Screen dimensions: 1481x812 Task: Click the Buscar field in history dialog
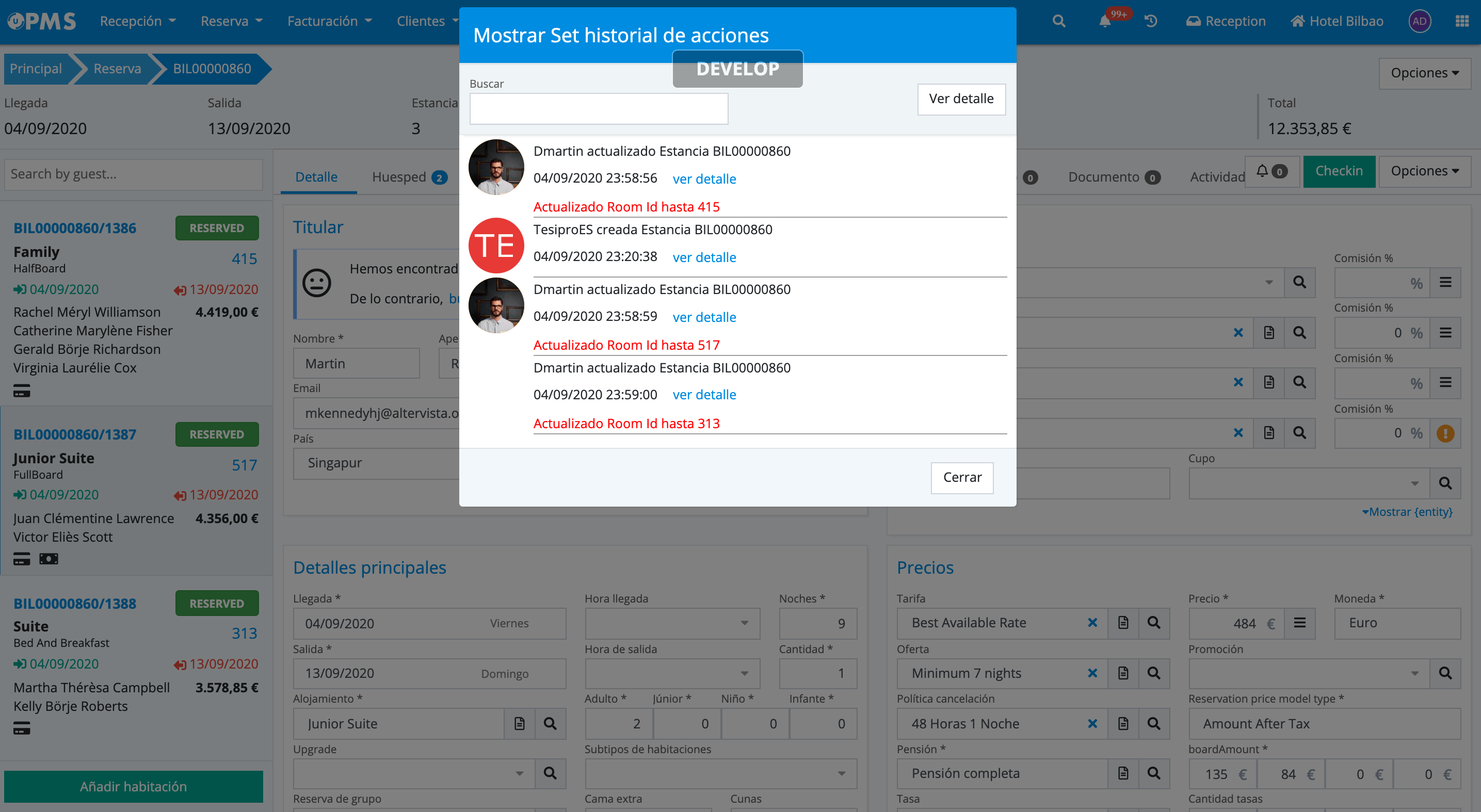(x=599, y=109)
